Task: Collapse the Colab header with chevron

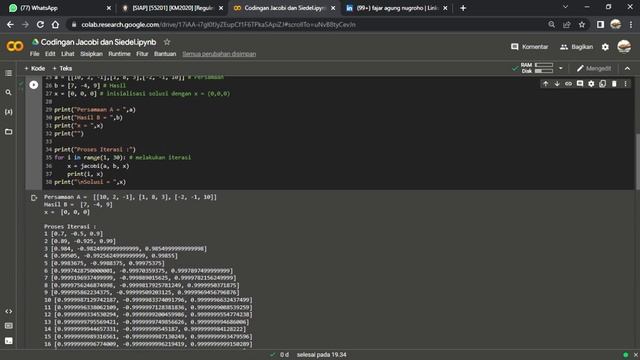Action: click(627, 69)
